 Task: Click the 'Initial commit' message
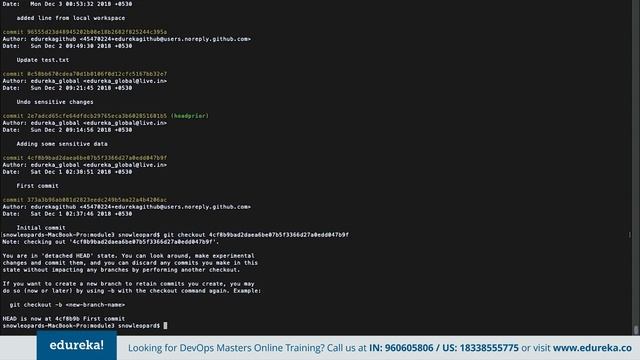[x=41, y=228]
